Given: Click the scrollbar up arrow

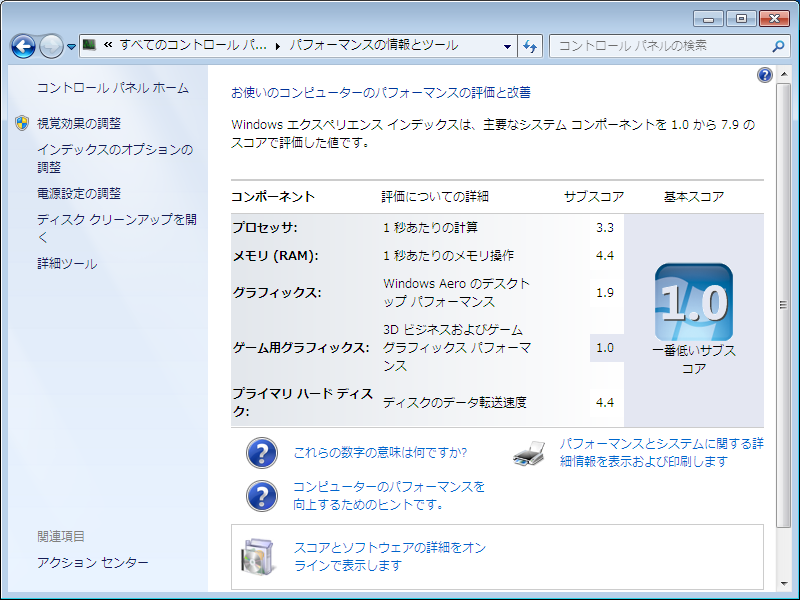Looking at the screenshot, I should tap(783, 75).
